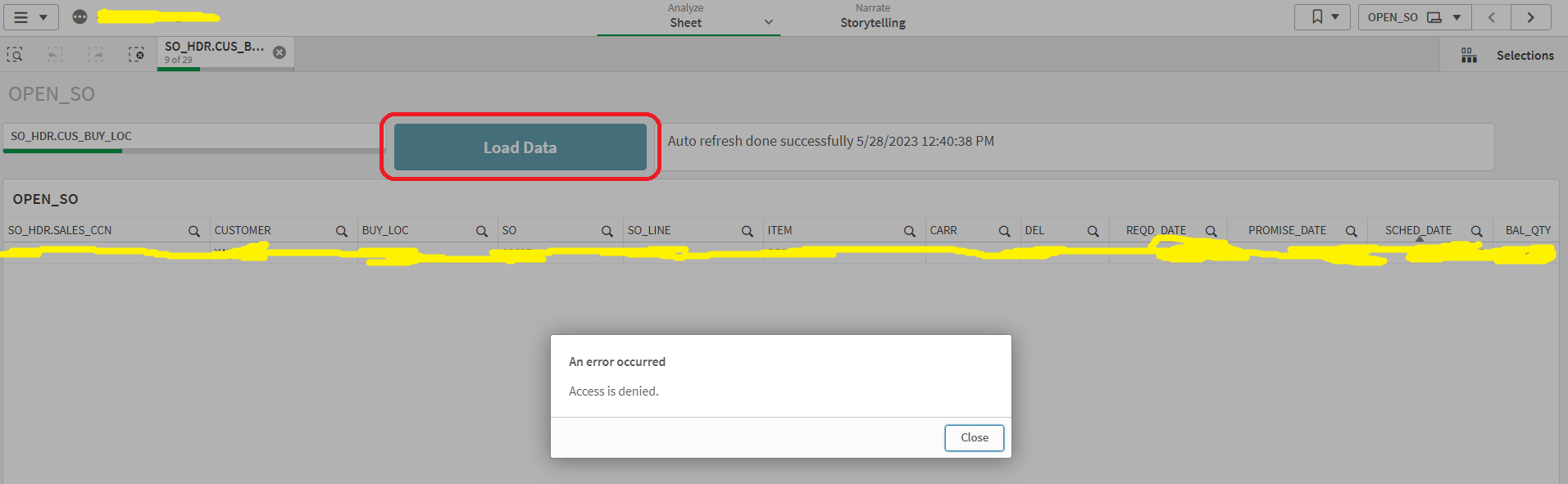Viewport: 1568px width, 484px height.
Task: Search the ITEM column values
Action: (x=909, y=232)
